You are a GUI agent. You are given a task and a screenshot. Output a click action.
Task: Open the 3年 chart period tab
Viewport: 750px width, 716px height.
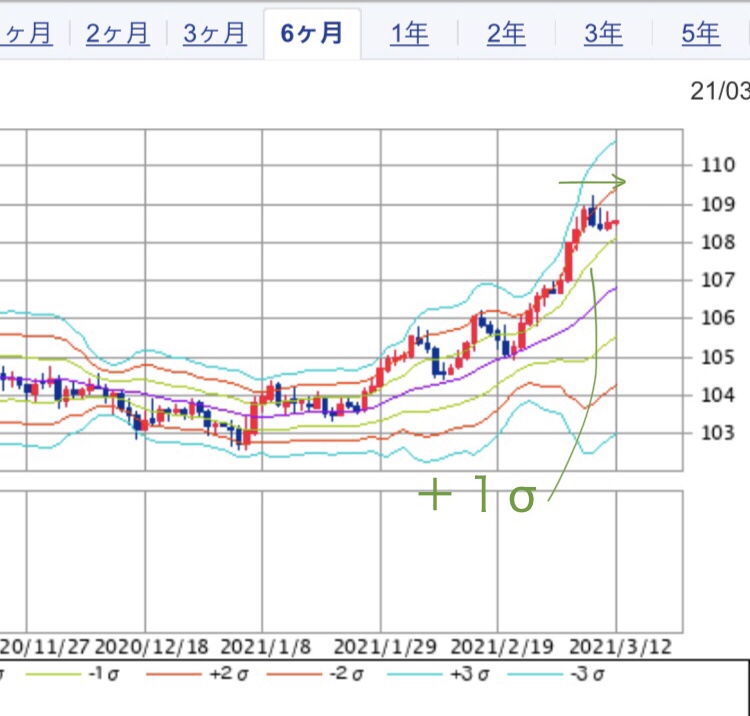pyautogui.click(x=603, y=34)
